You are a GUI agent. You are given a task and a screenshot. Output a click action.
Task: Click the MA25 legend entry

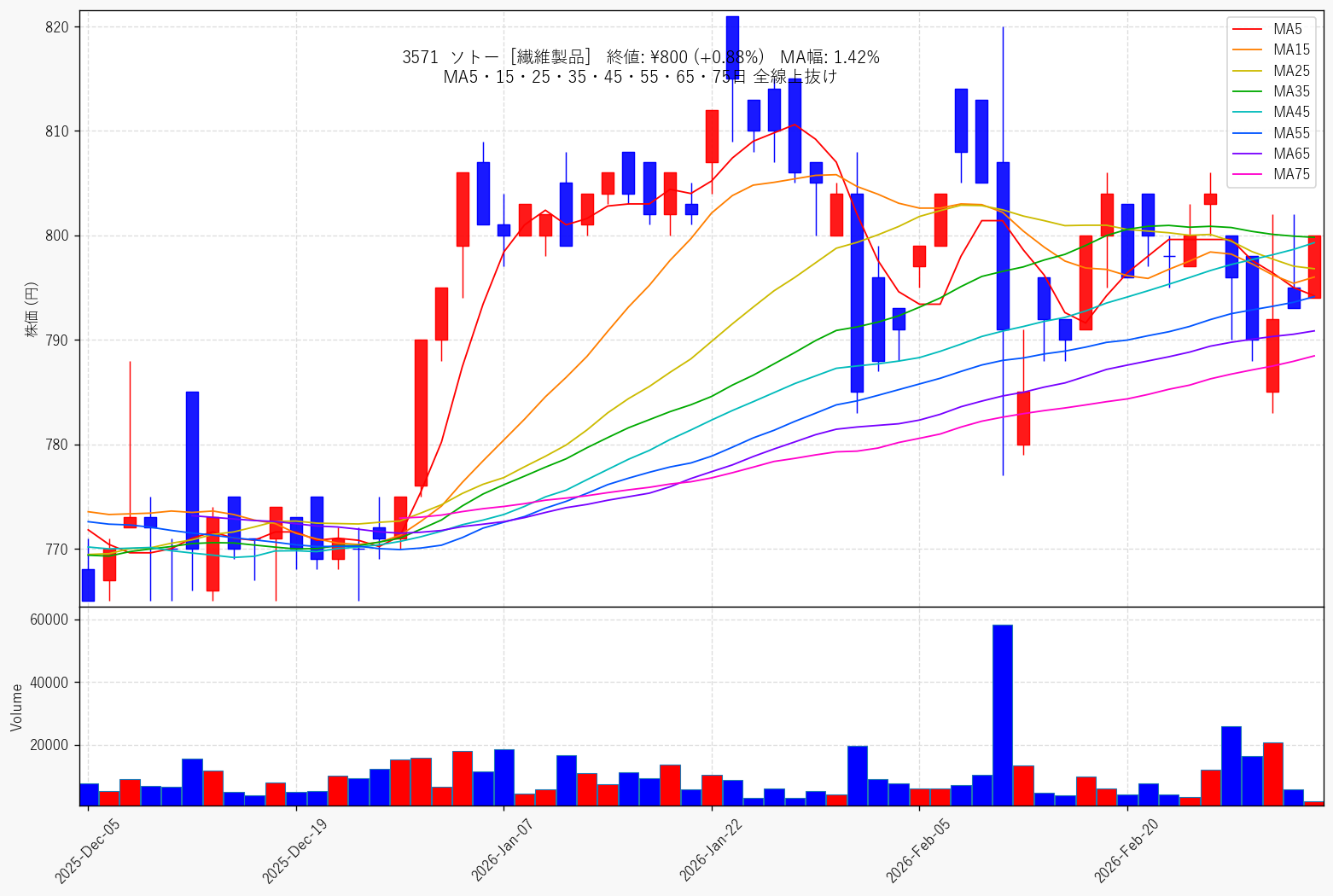[1271, 71]
